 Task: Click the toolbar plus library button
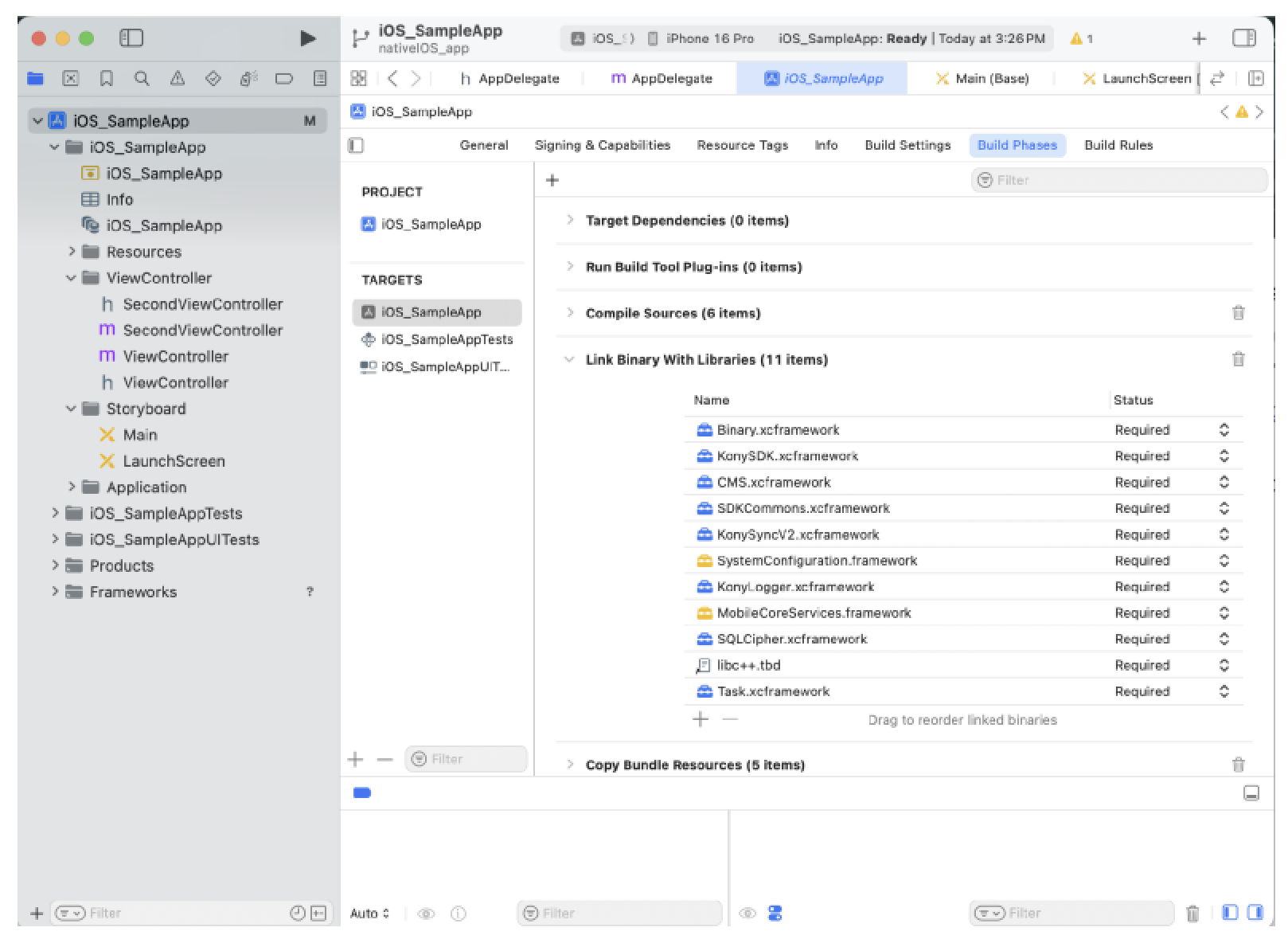(1199, 38)
